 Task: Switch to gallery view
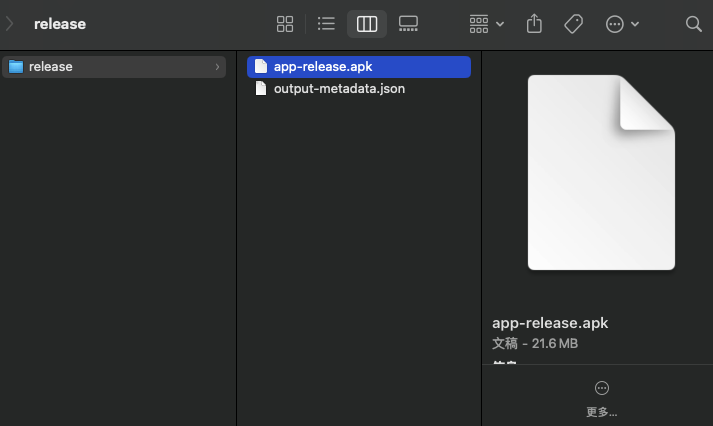coord(408,24)
